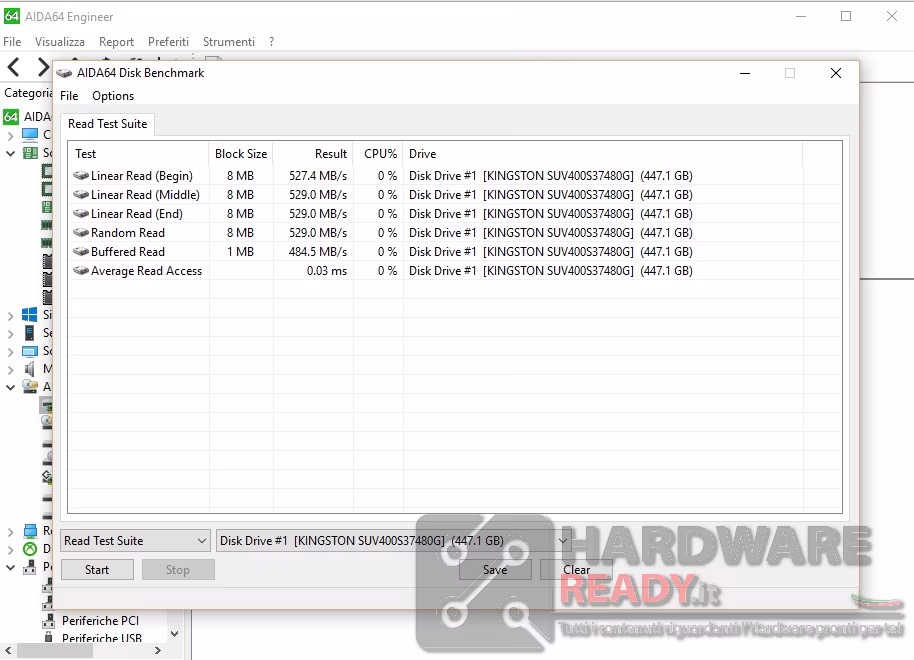Screen dimensions: 914x660
Task: Click the tree horizontal scroll-left arrow
Action: pyautogui.click(x=8, y=650)
